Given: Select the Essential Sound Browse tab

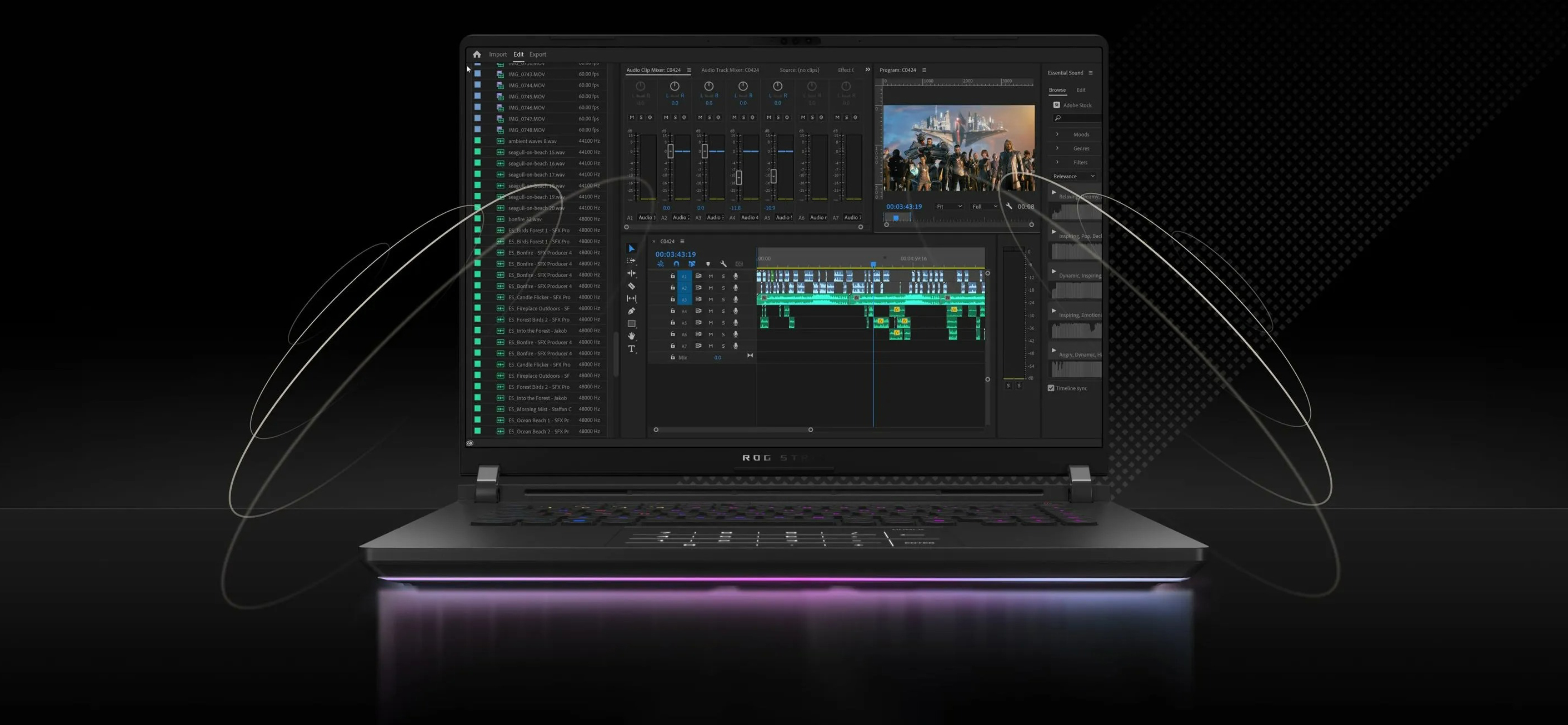Looking at the screenshot, I should [x=1057, y=90].
